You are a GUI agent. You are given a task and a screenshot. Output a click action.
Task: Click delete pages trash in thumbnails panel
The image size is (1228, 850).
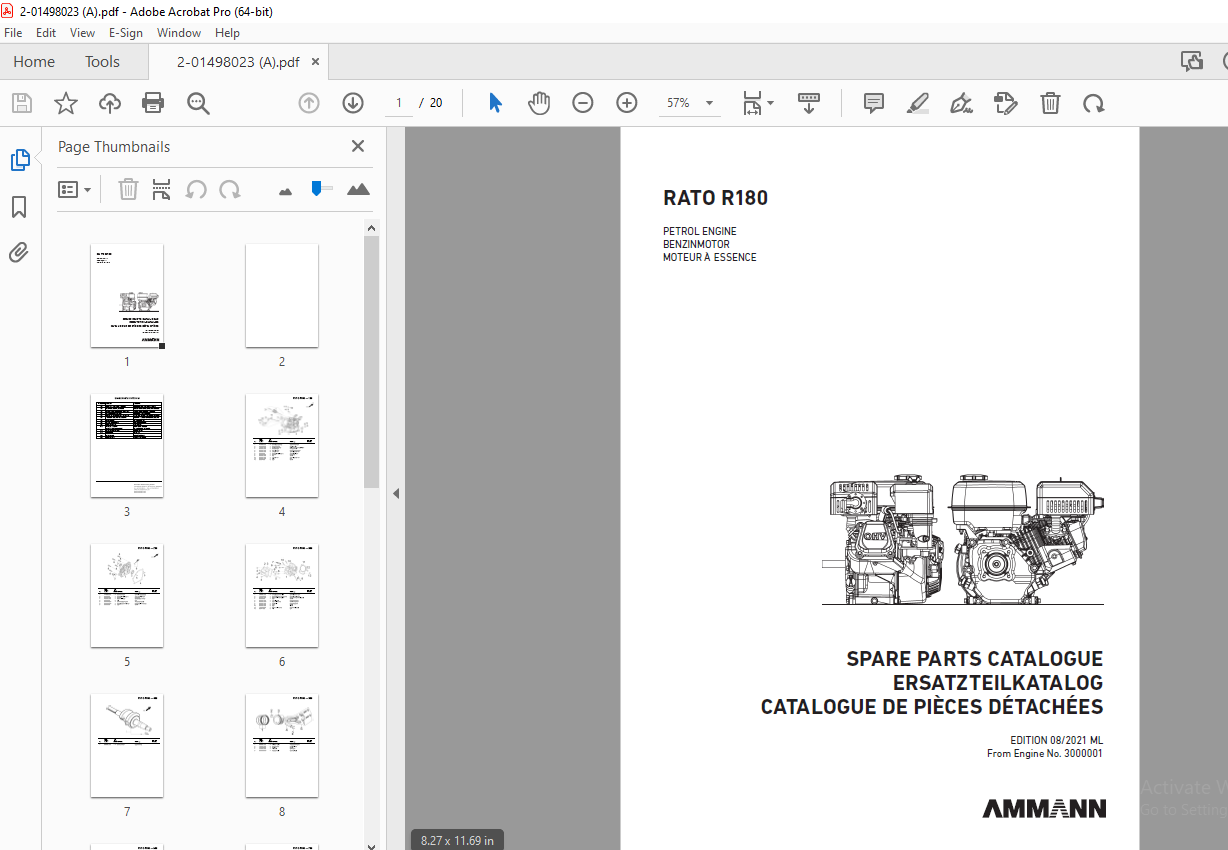128,189
